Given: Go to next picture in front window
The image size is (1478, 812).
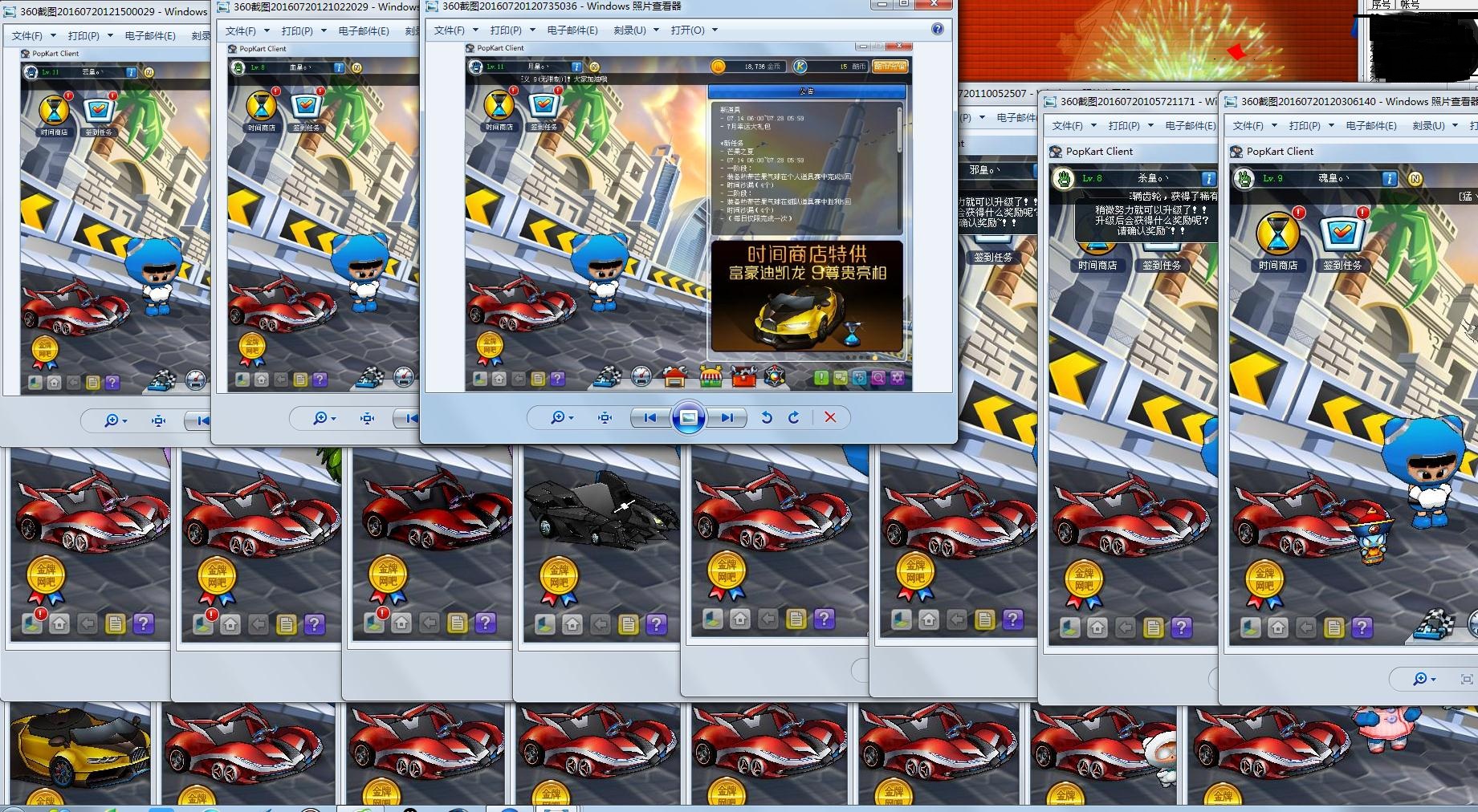Looking at the screenshot, I should point(727,417).
